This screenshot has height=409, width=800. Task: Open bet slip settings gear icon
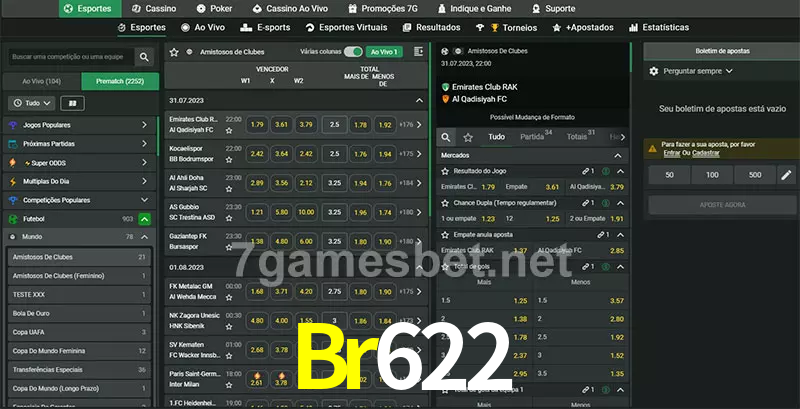(654, 71)
